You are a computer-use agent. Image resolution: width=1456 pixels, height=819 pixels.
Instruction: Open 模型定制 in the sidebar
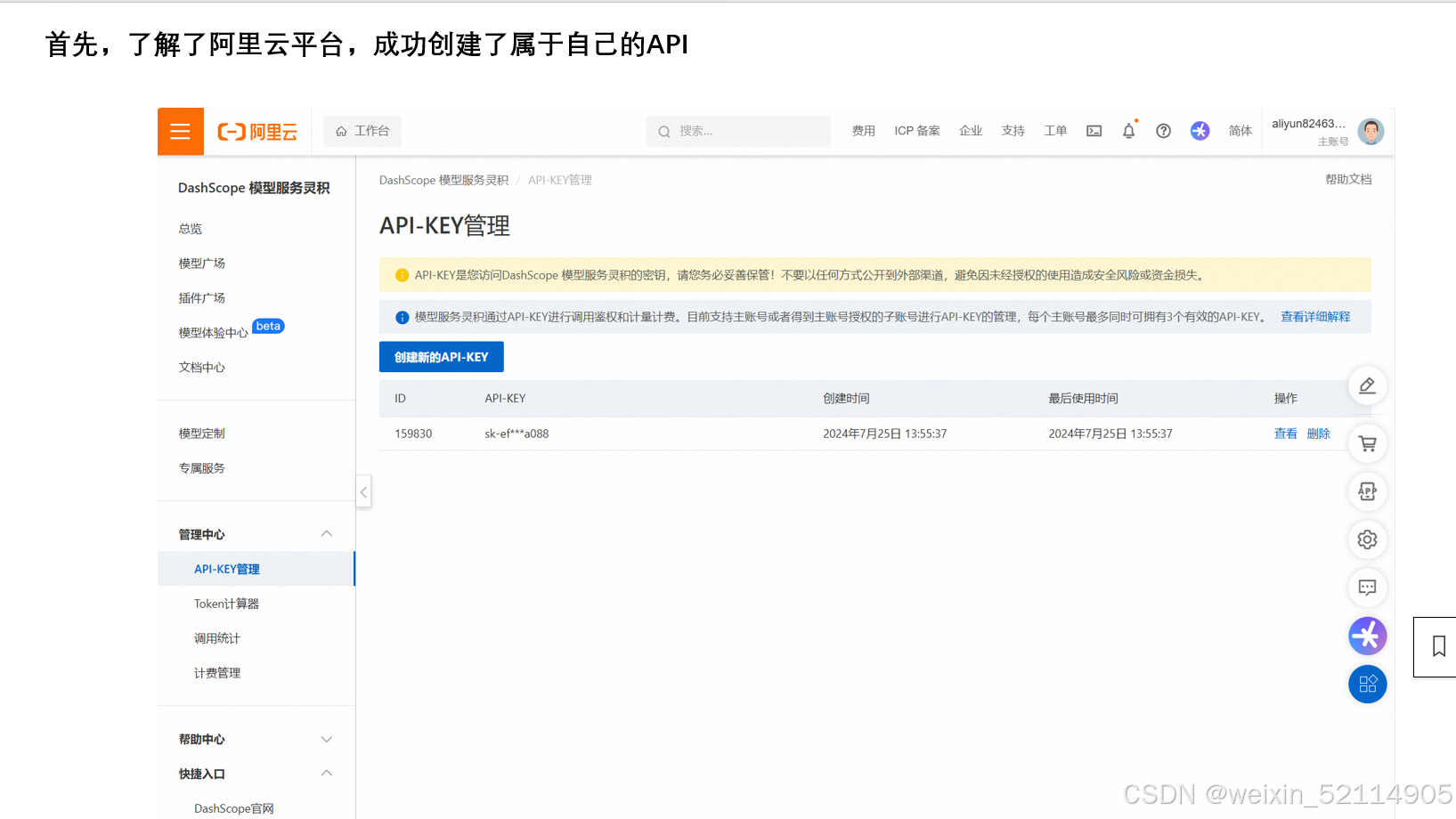[202, 434]
